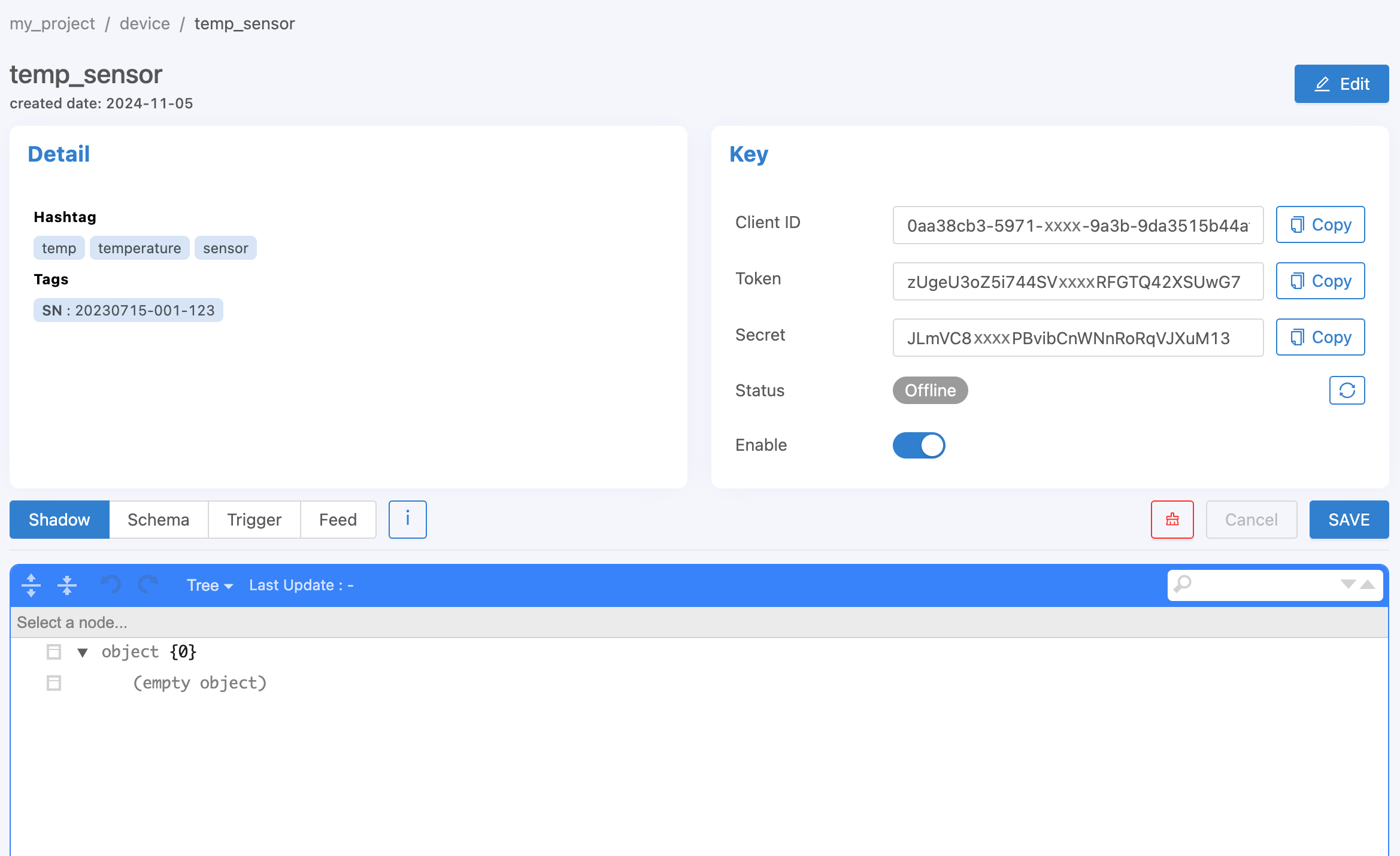Click the info icon next to Feed tab
This screenshot has height=856, width=1400.
(408, 519)
